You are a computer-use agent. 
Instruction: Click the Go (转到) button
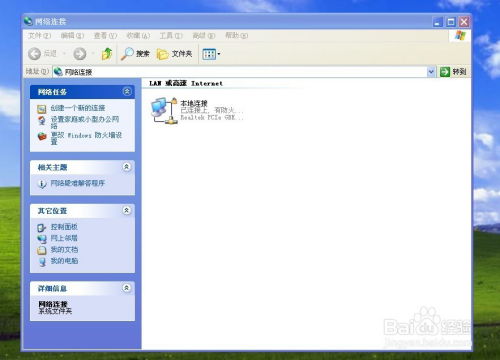click(453, 72)
